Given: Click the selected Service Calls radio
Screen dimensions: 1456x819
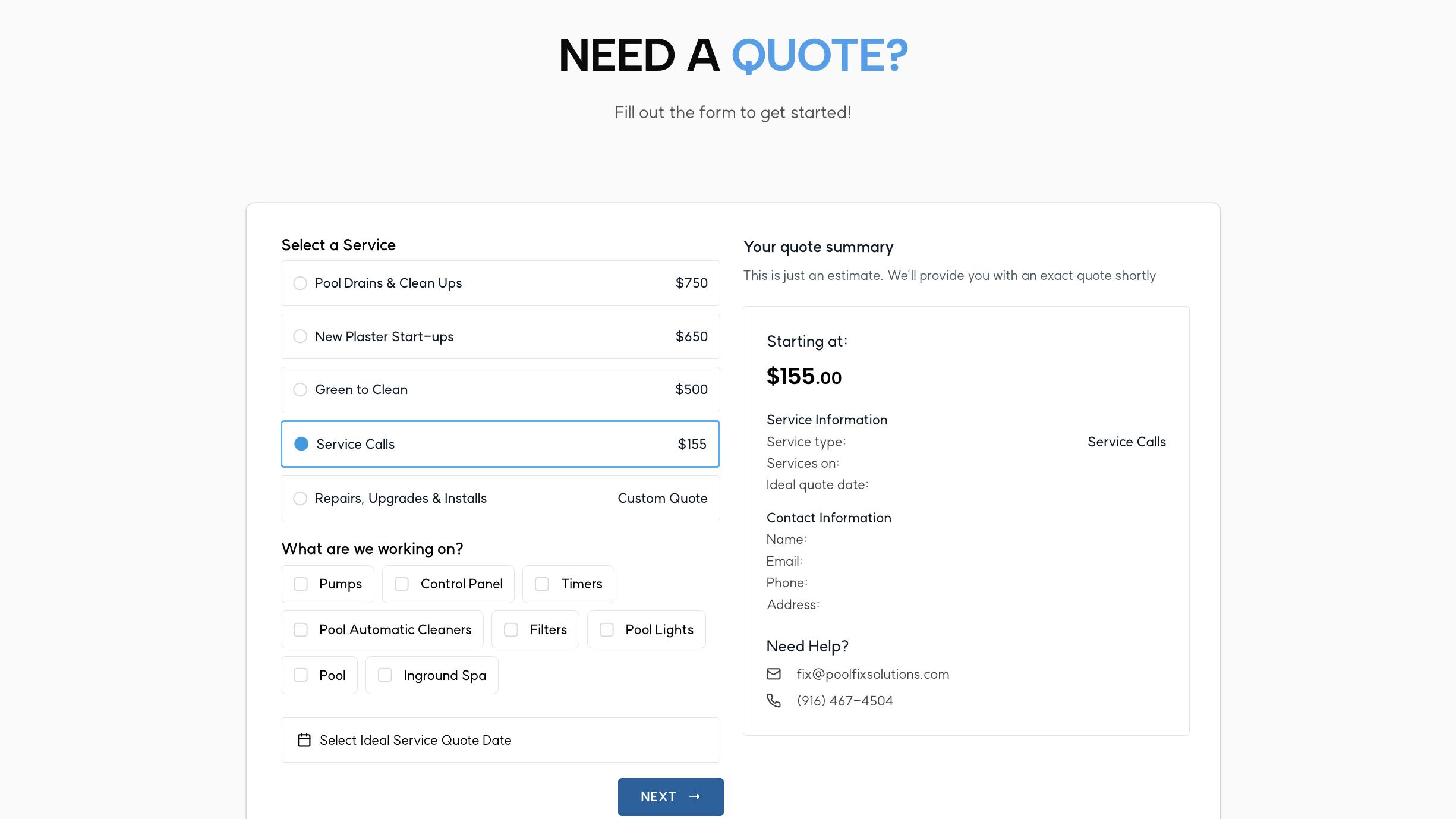Looking at the screenshot, I should [x=301, y=444].
